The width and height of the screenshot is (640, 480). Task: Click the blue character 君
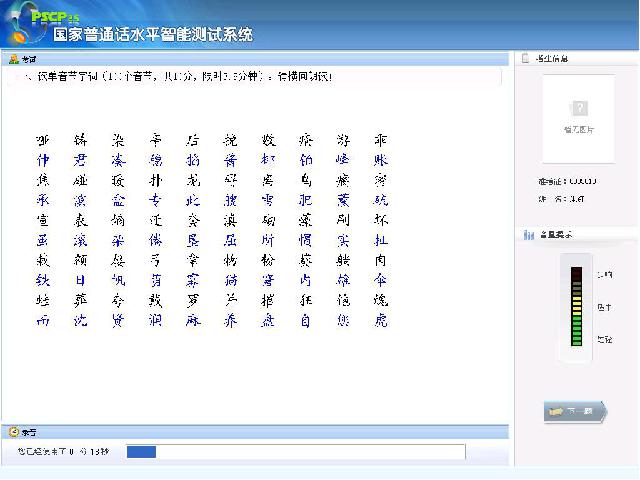(80, 160)
